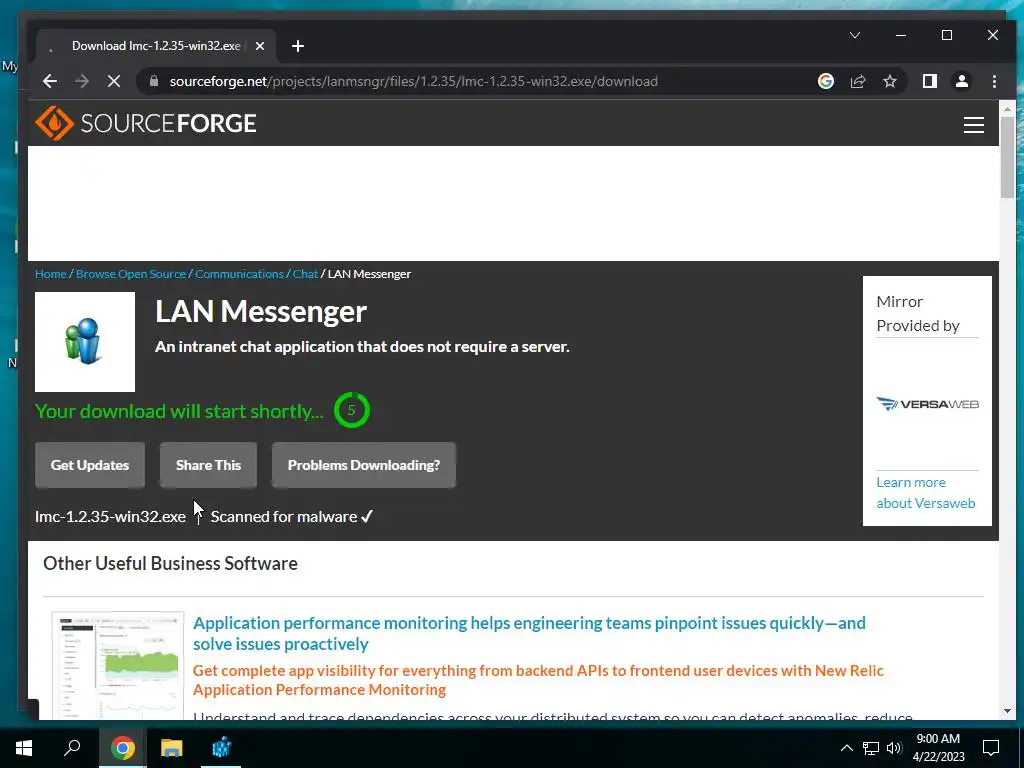Click the Get Updates button

tap(89, 465)
